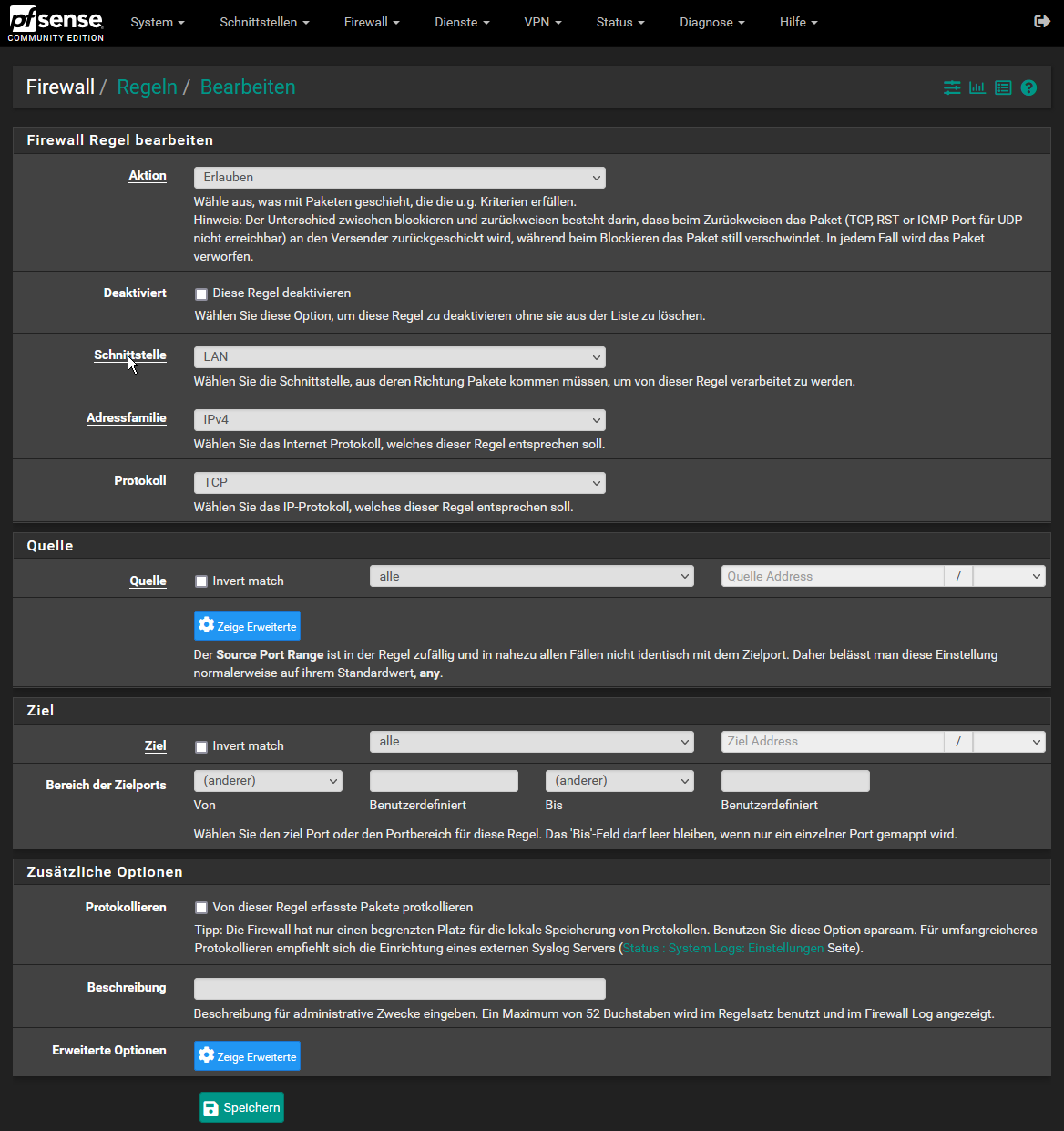Viewport: 1064px width, 1131px height.
Task: Open the related settings sliders icon
Action: click(952, 87)
